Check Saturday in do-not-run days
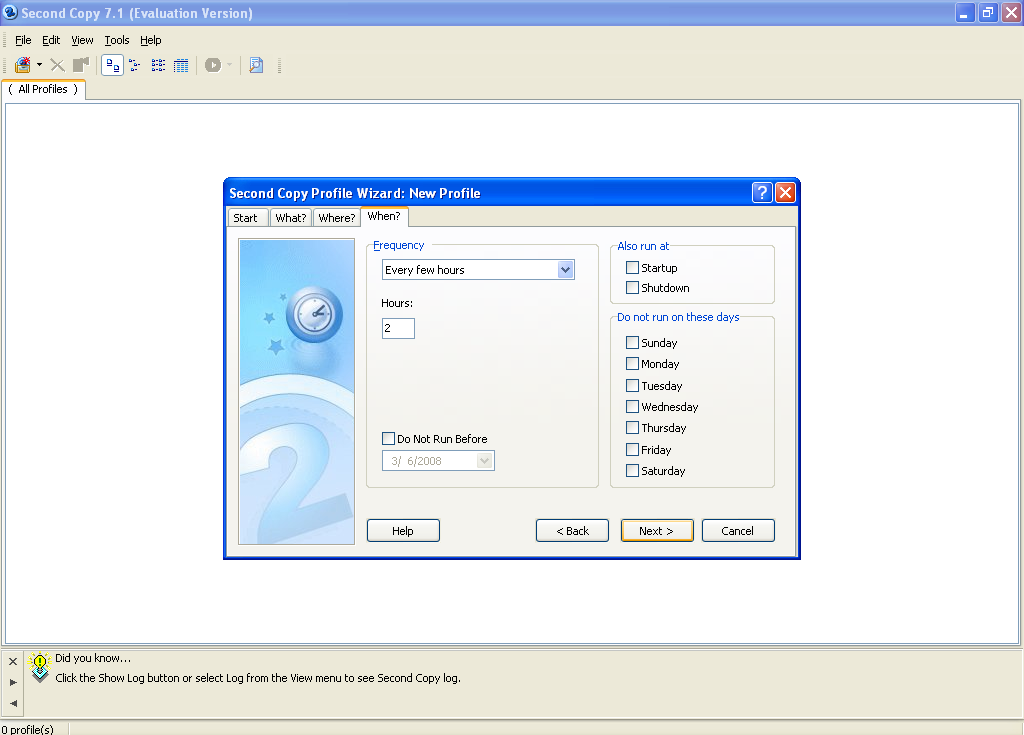The image size is (1024, 735). 632,470
